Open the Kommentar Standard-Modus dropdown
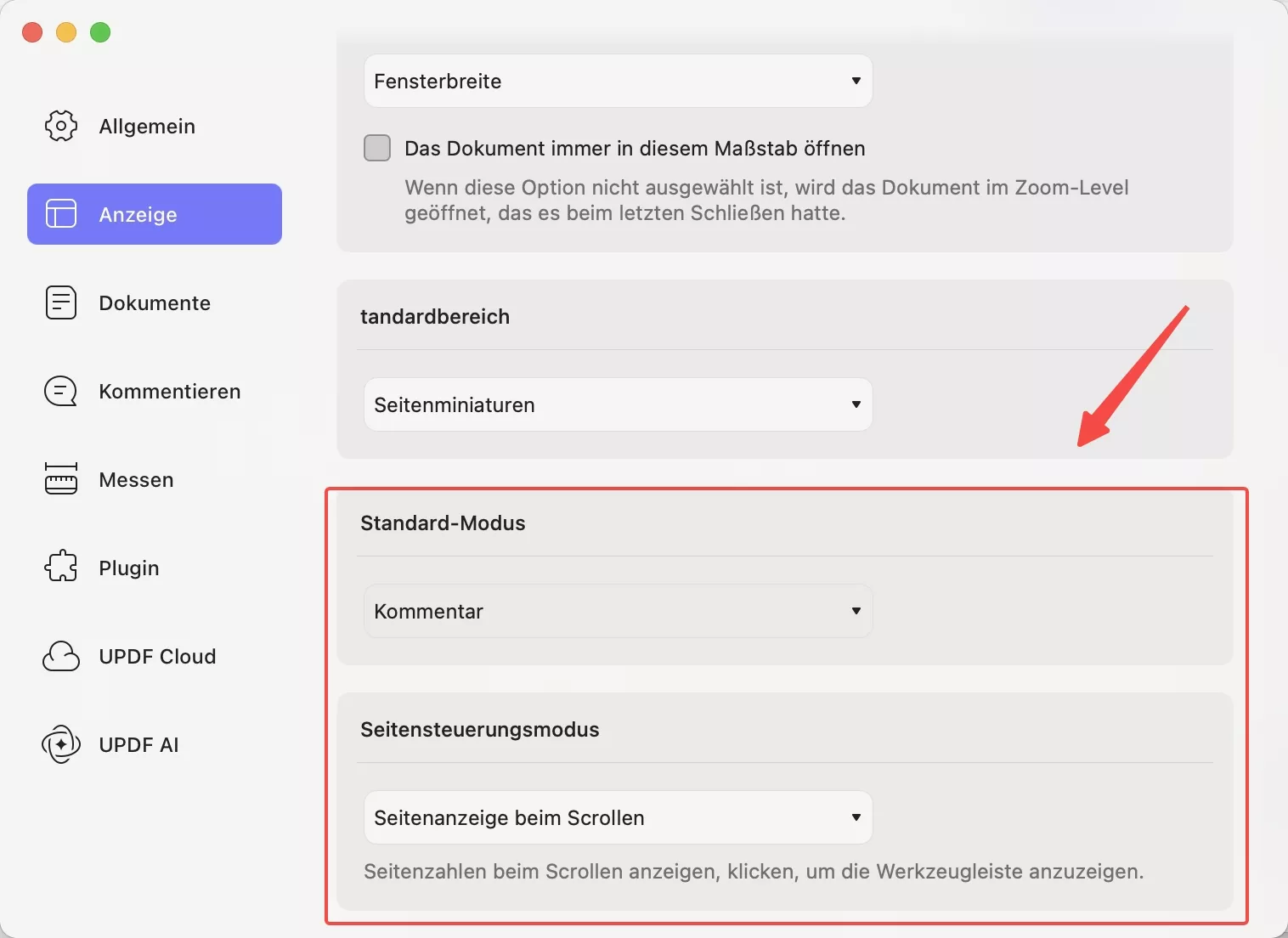Screen dimensions: 1288x938 tap(618, 611)
